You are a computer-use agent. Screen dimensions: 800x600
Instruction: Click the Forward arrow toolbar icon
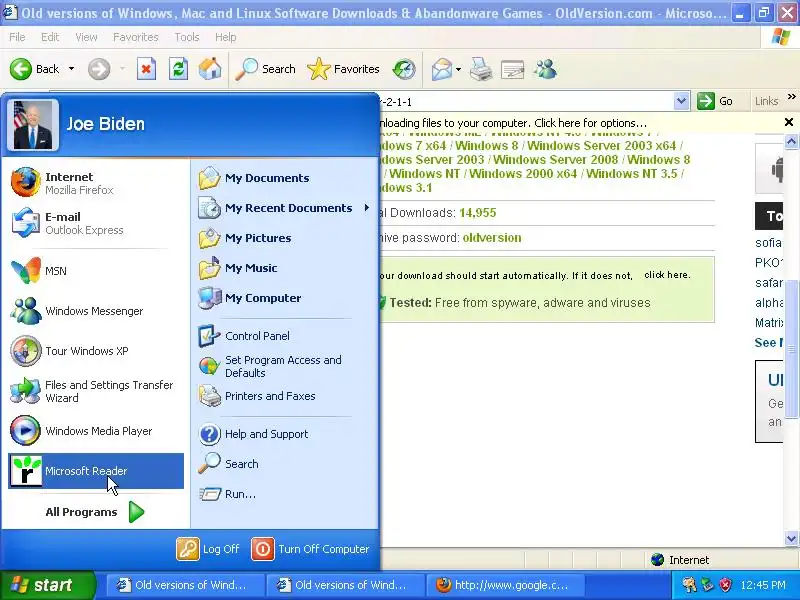(98, 69)
